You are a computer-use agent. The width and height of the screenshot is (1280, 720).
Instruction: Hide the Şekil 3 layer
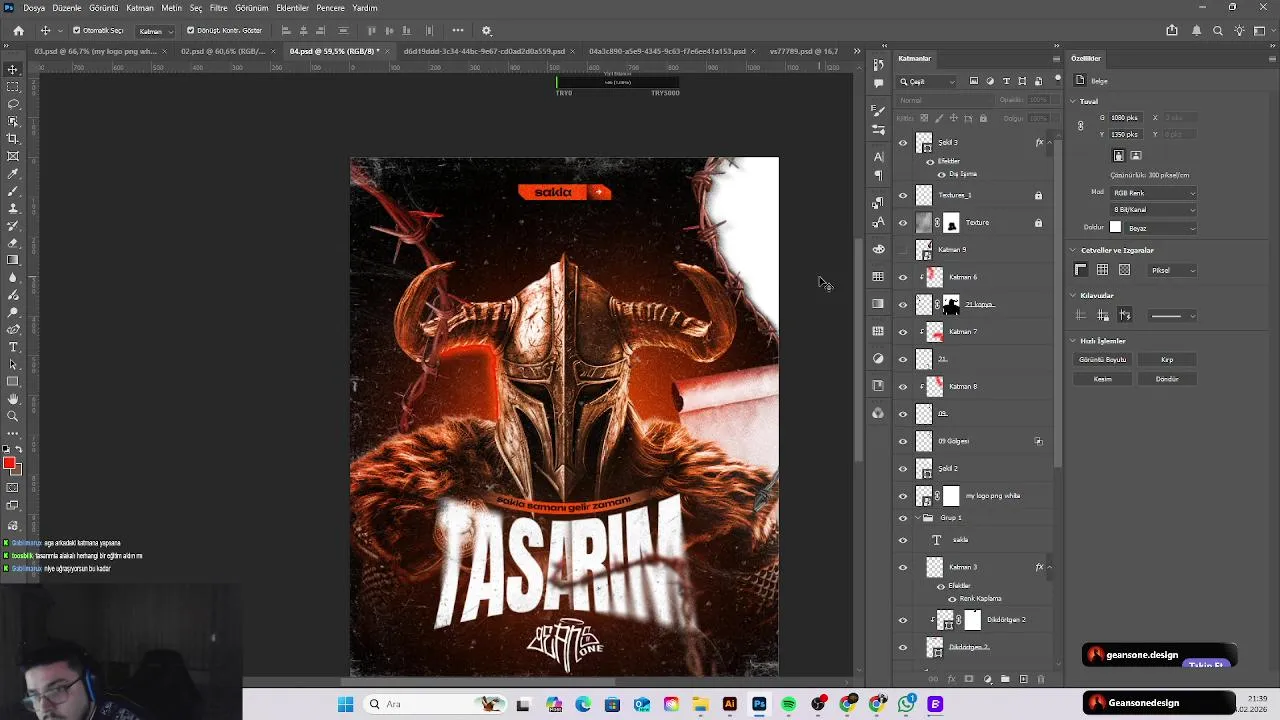tap(903, 142)
